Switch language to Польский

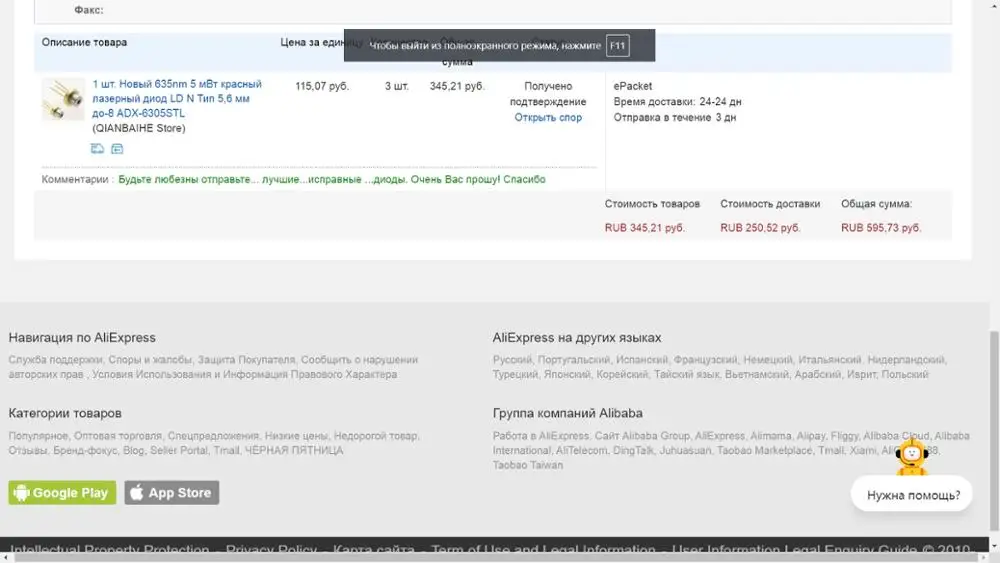pos(904,374)
